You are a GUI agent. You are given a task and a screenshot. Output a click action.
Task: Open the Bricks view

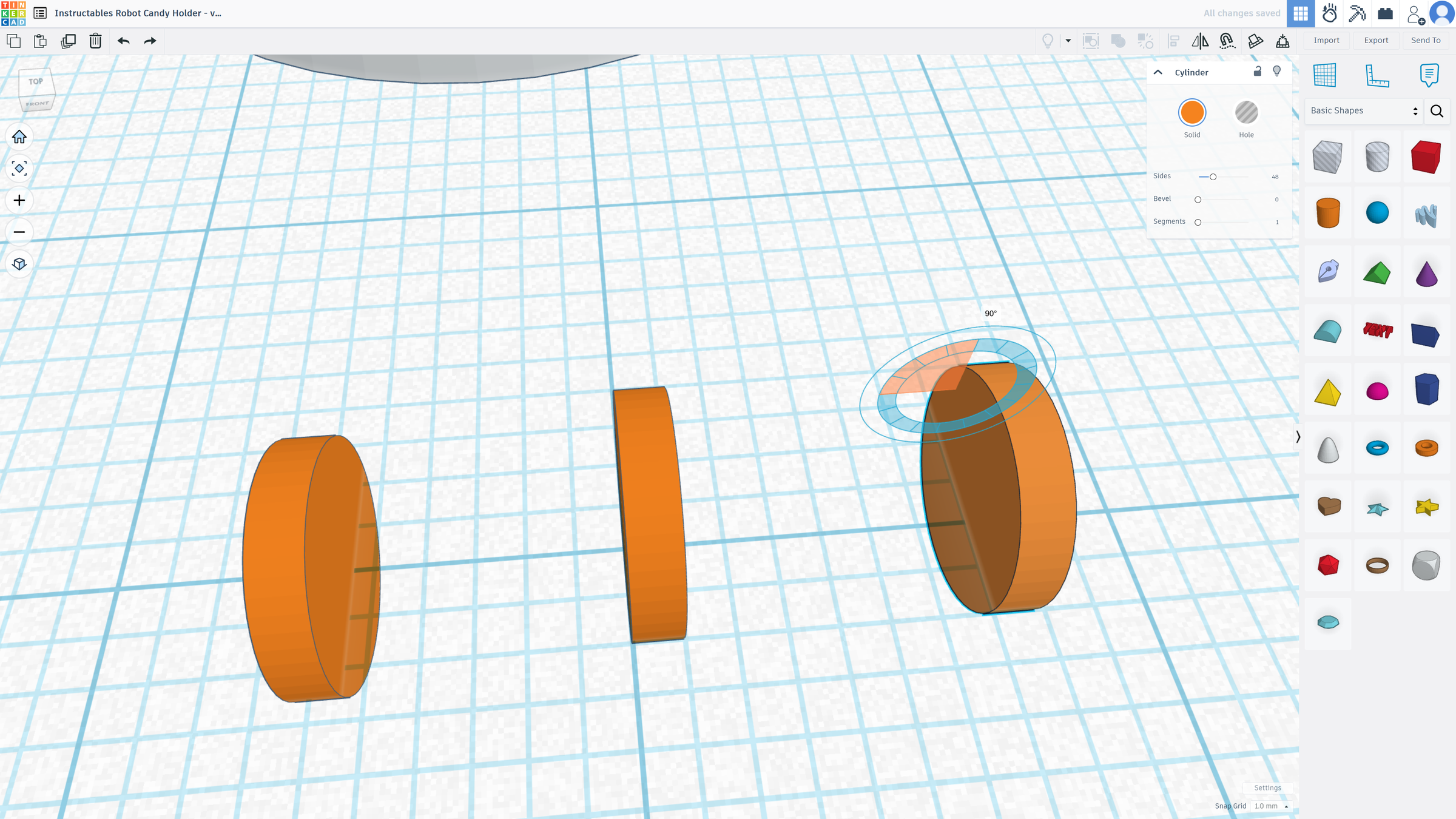tap(1386, 13)
